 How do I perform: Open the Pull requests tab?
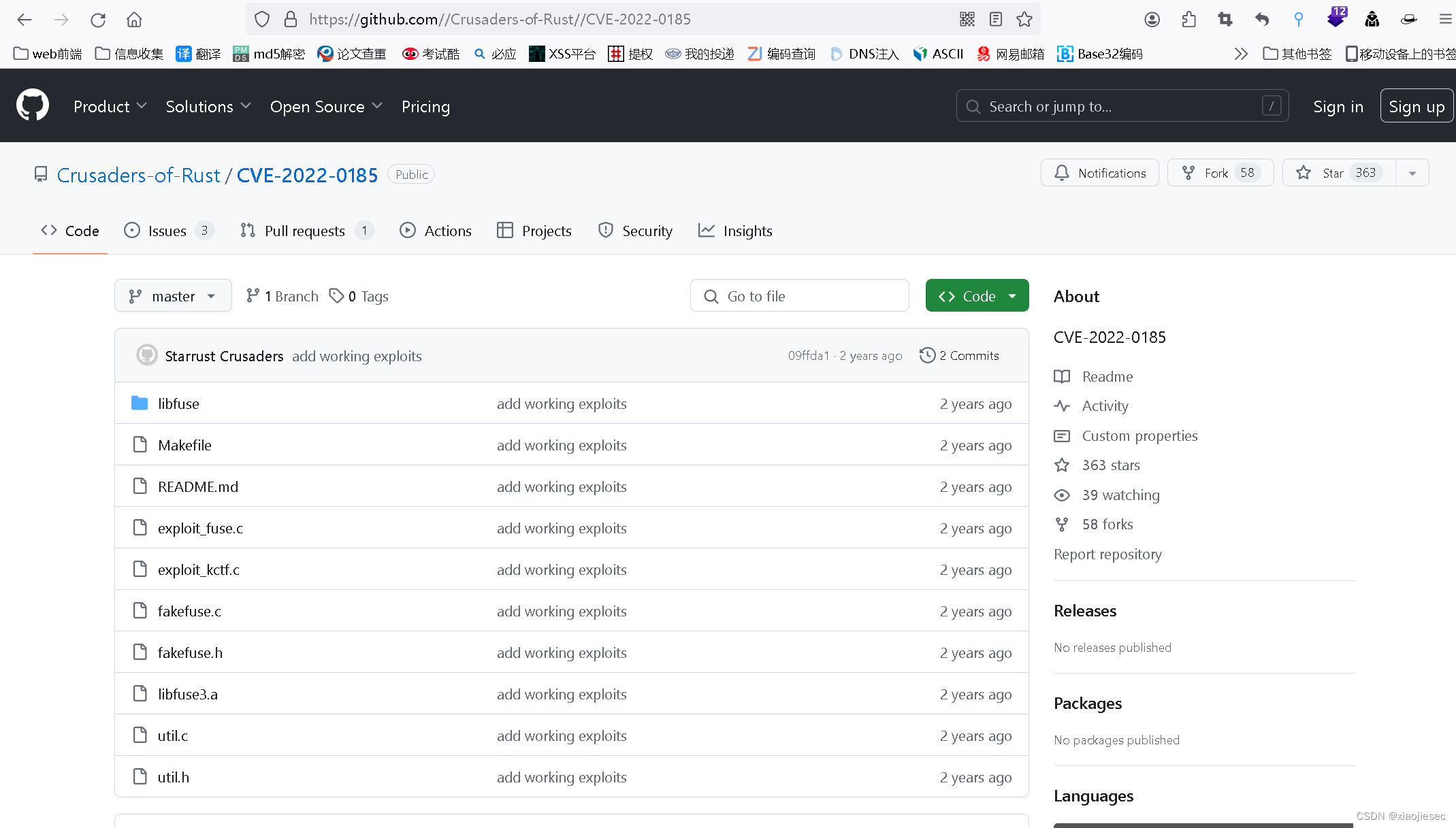(305, 231)
